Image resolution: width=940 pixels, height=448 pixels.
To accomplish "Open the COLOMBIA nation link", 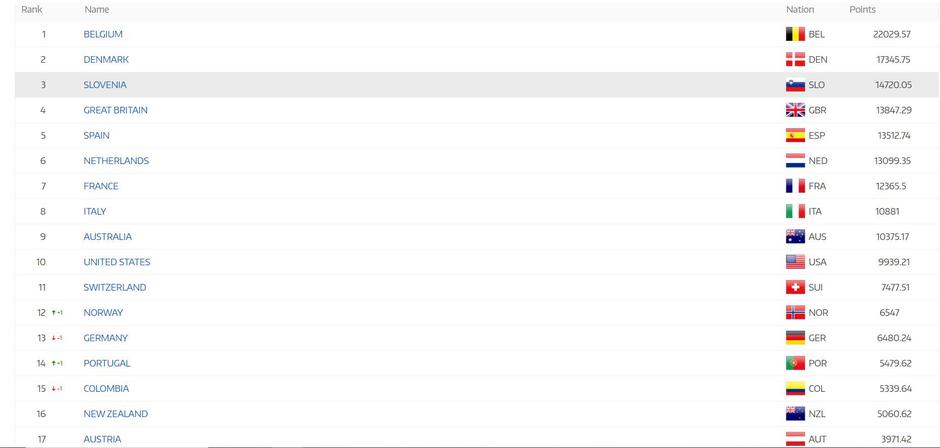I will (106, 389).
